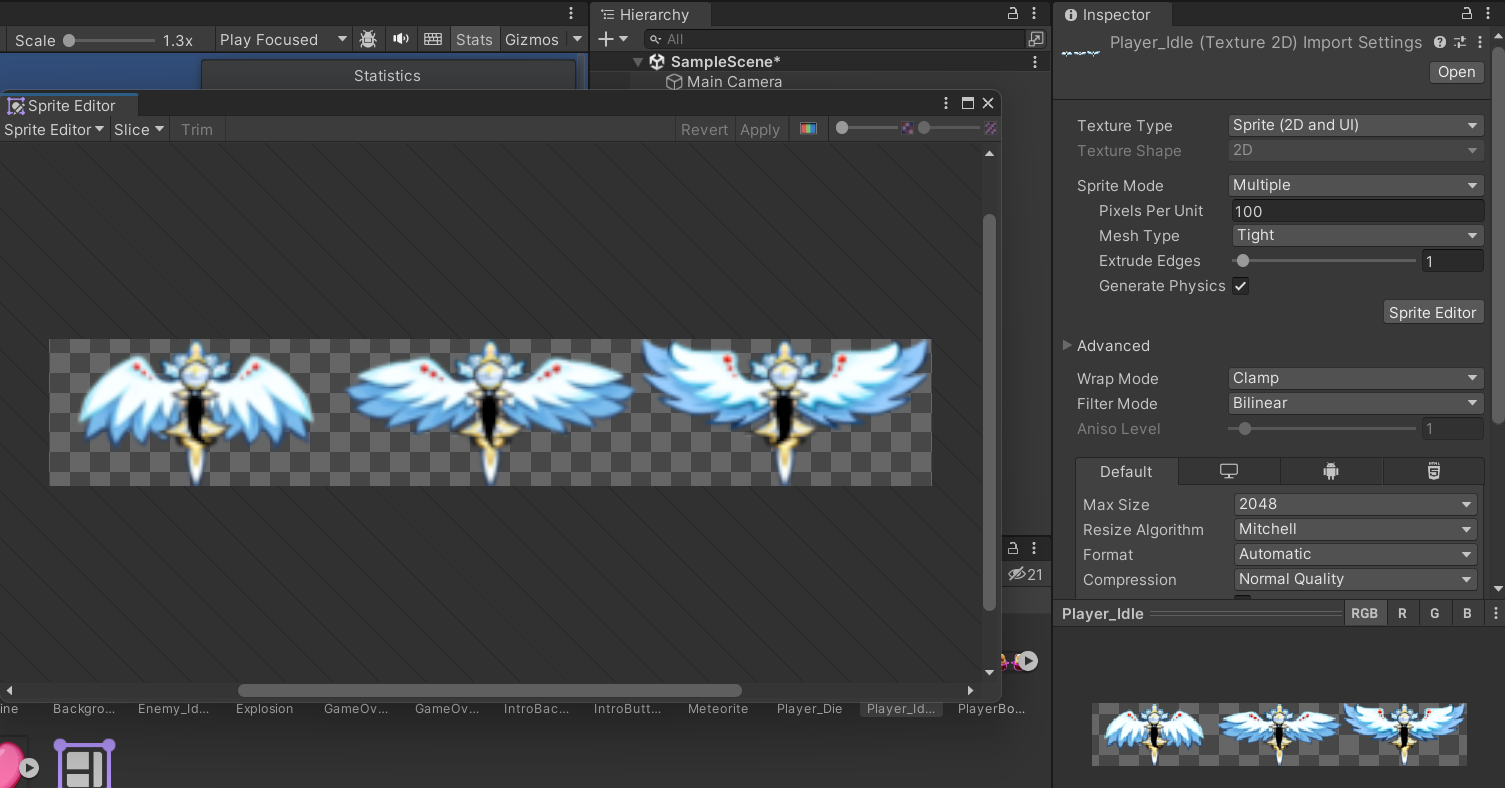Select the Default platform settings tab
Screen dimensions: 1505x788
[x=1126, y=471]
